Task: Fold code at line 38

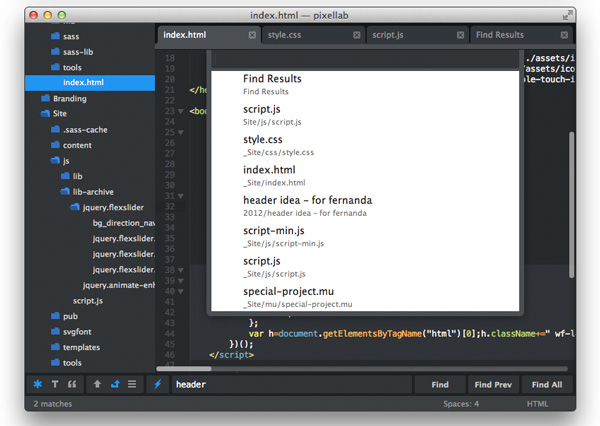Action: (x=181, y=270)
